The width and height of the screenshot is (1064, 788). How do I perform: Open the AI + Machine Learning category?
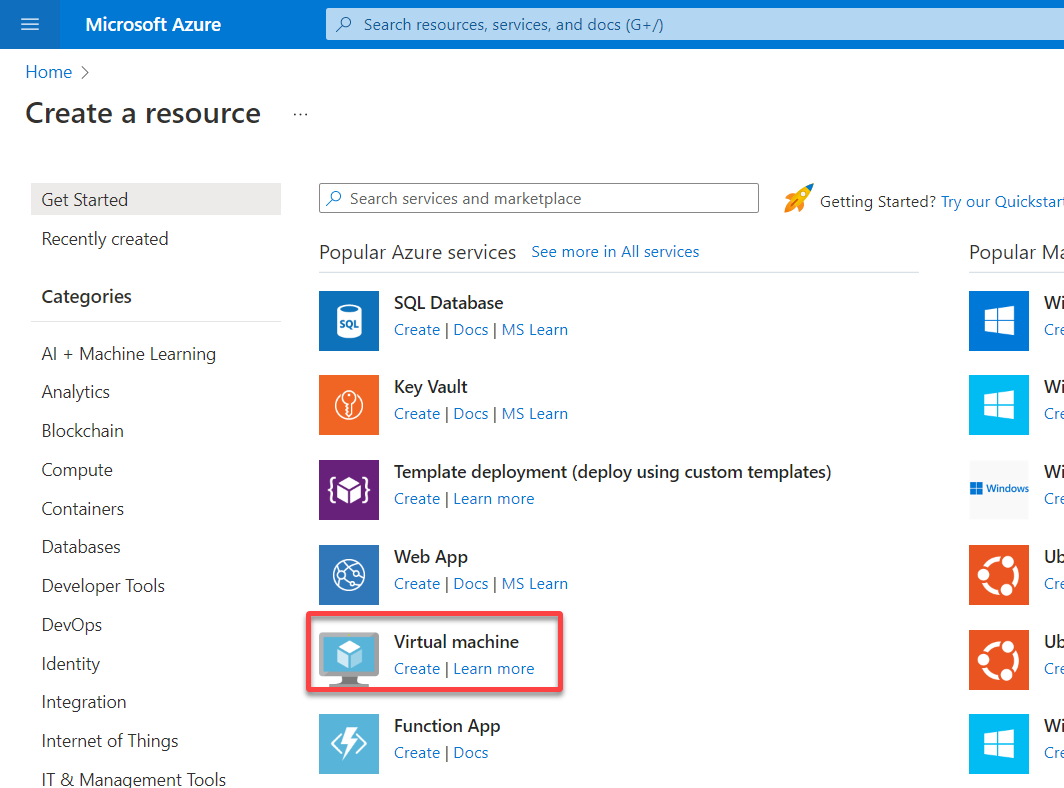pos(128,354)
